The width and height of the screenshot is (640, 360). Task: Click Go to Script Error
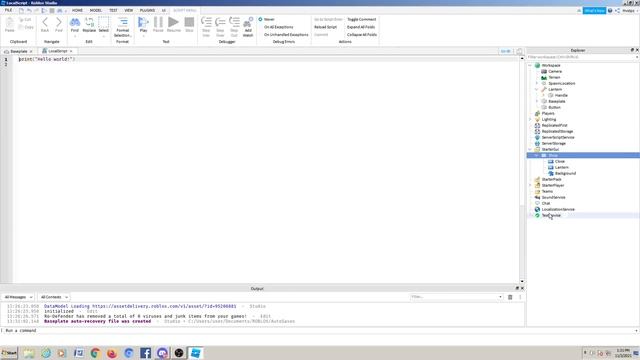(328, 19)
